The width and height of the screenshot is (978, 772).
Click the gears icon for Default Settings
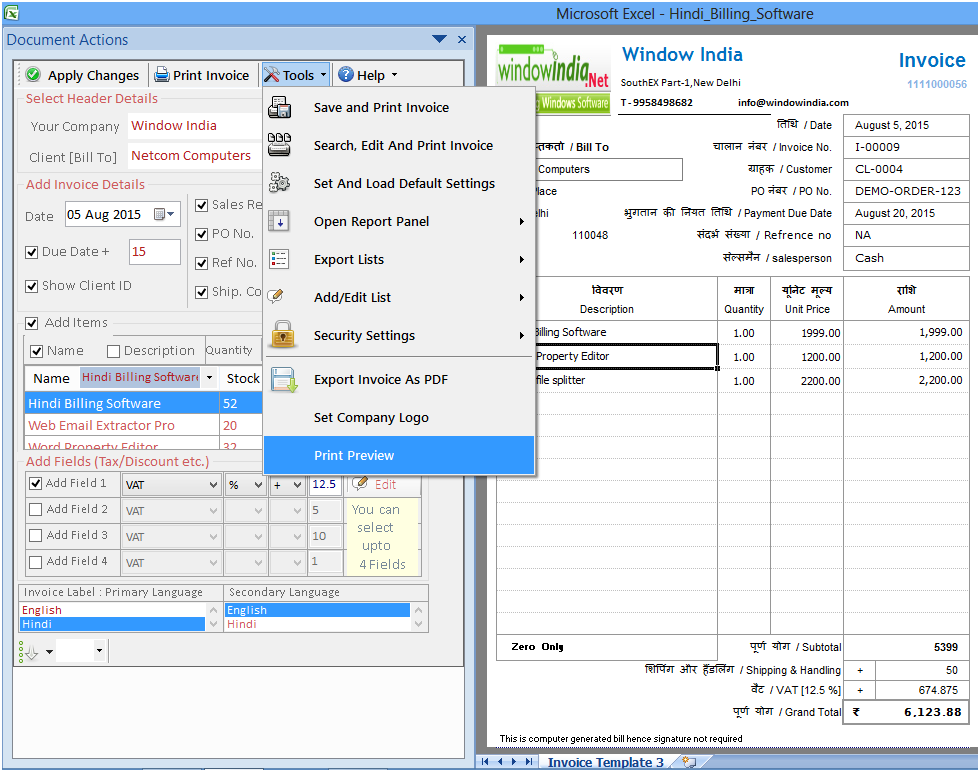(279, 183)
